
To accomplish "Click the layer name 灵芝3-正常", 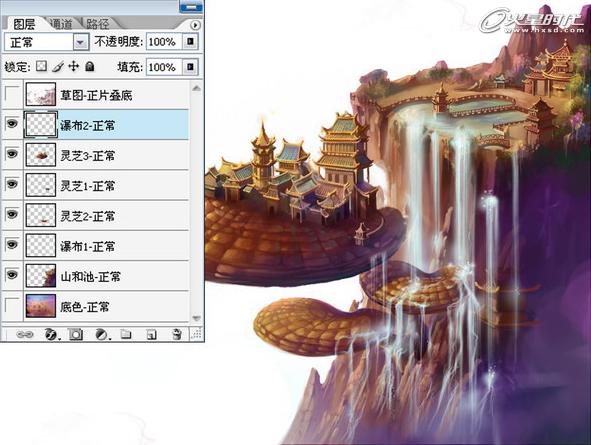I will tap(87, 156).
